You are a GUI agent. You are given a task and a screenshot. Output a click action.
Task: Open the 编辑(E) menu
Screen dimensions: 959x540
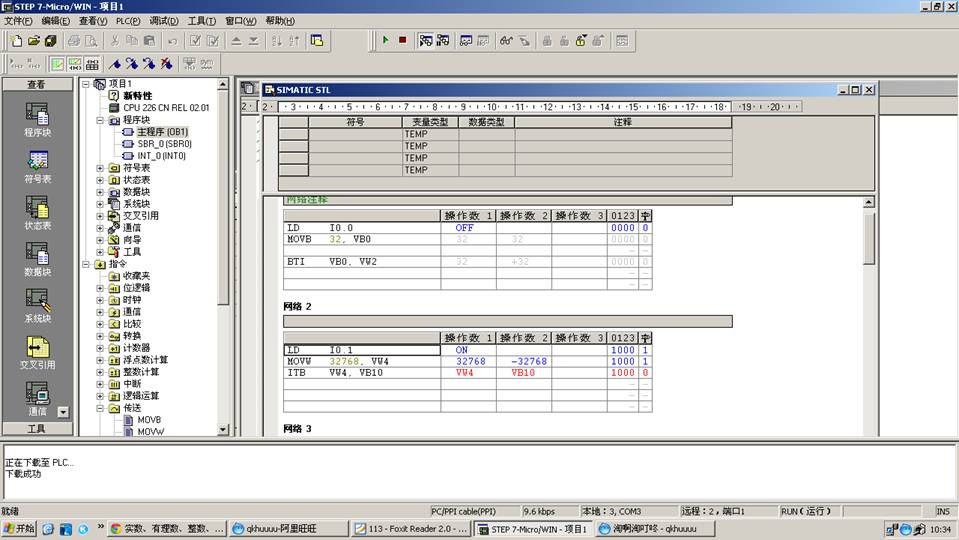coord(56,21)
